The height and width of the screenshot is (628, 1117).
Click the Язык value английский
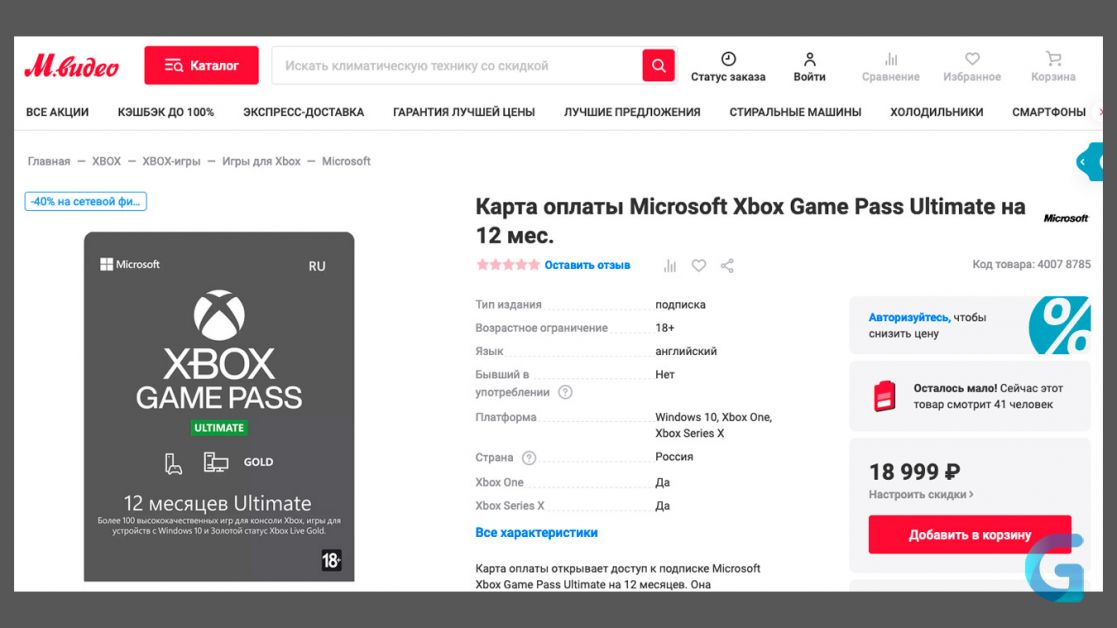[686, 351]
